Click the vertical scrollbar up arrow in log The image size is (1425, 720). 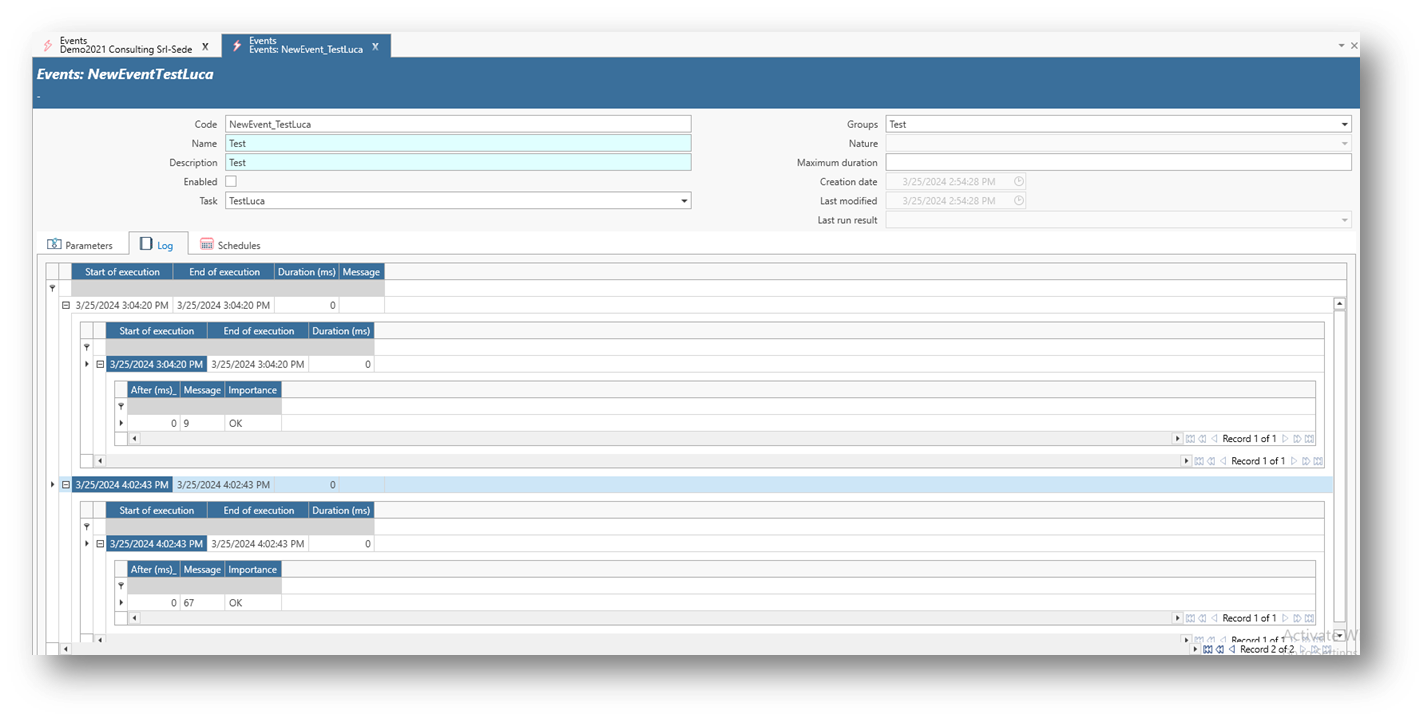pos(1339,304)
